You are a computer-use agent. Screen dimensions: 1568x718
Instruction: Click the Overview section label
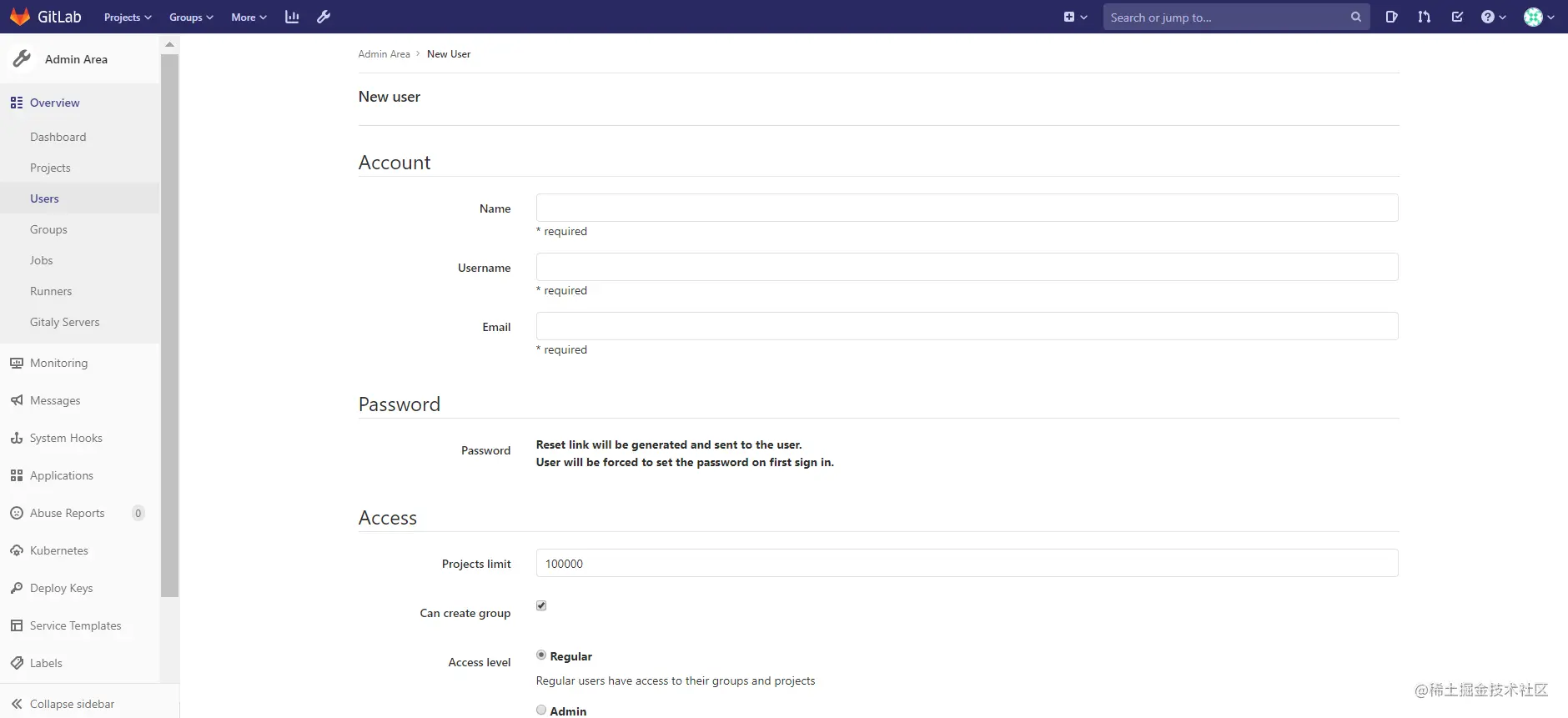pyautogui.click(x=55, y=103)
